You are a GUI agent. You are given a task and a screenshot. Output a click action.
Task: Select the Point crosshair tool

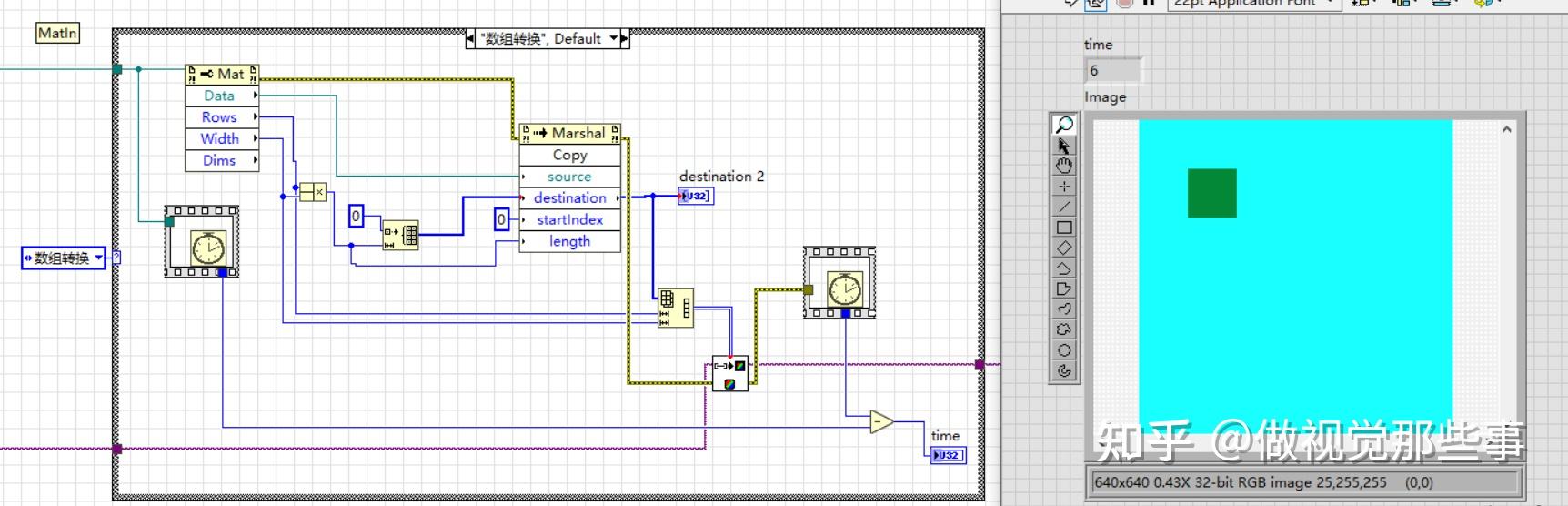[x=1064, y=187]
